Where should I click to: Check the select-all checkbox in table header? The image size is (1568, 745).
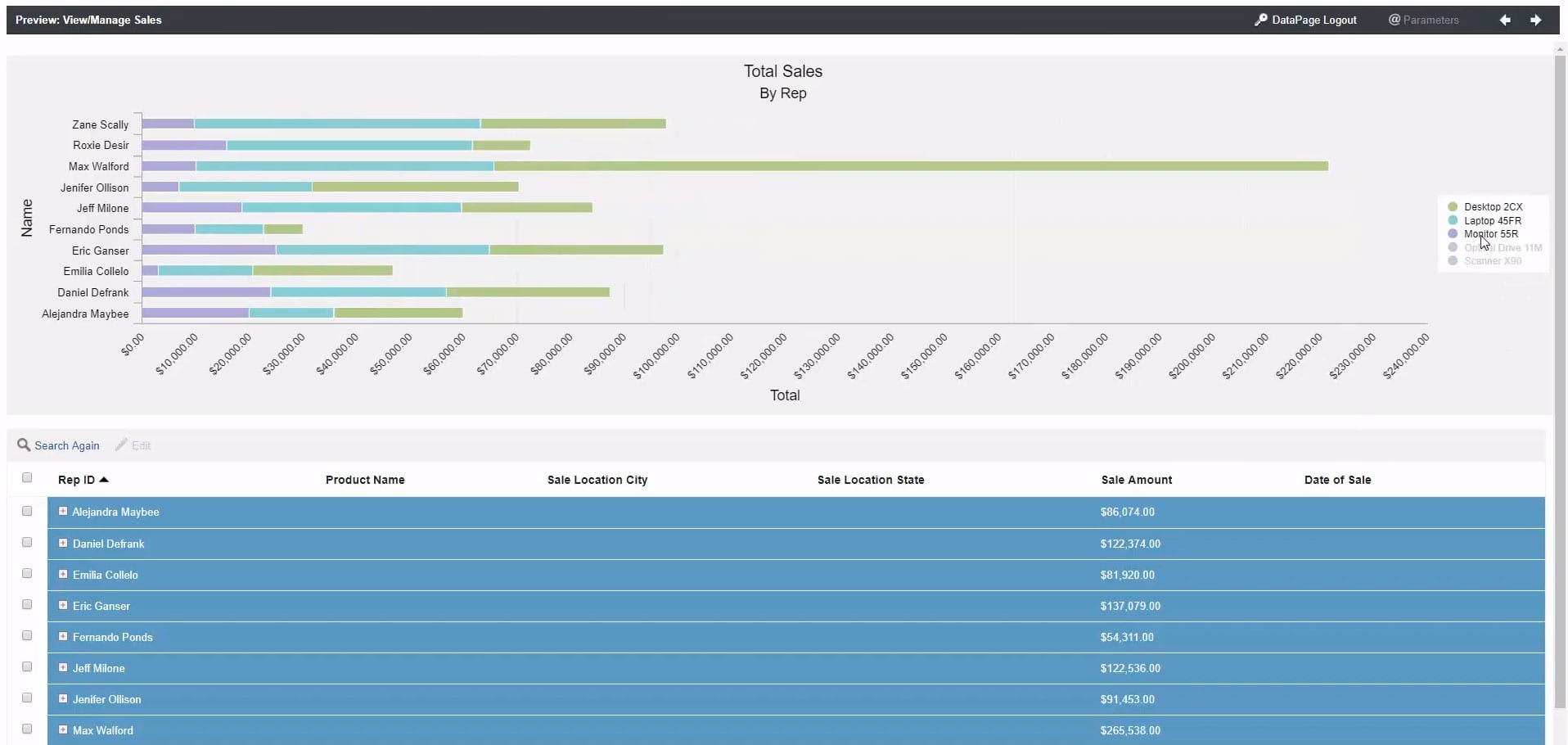27,478
